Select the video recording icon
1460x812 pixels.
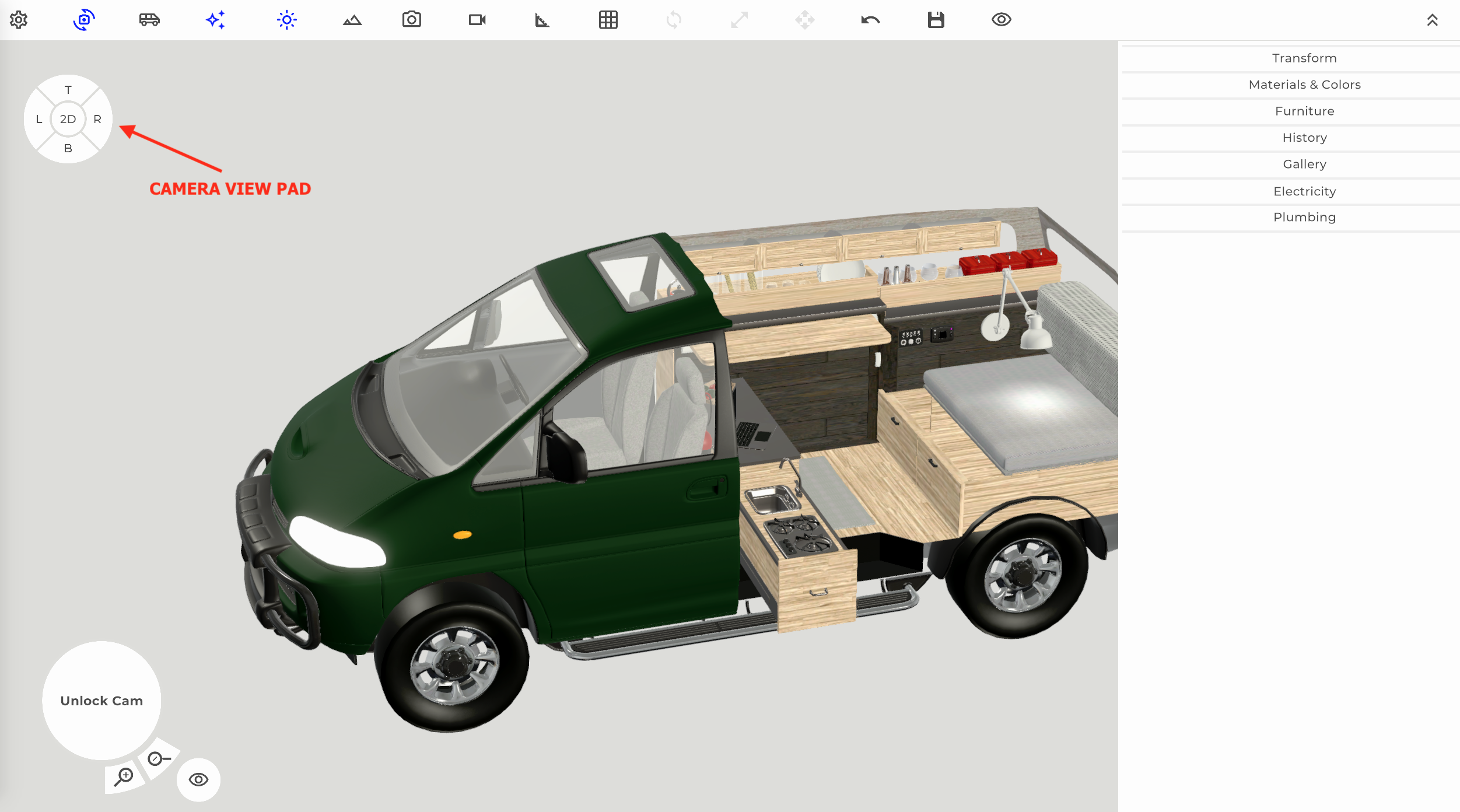(477, 19)
